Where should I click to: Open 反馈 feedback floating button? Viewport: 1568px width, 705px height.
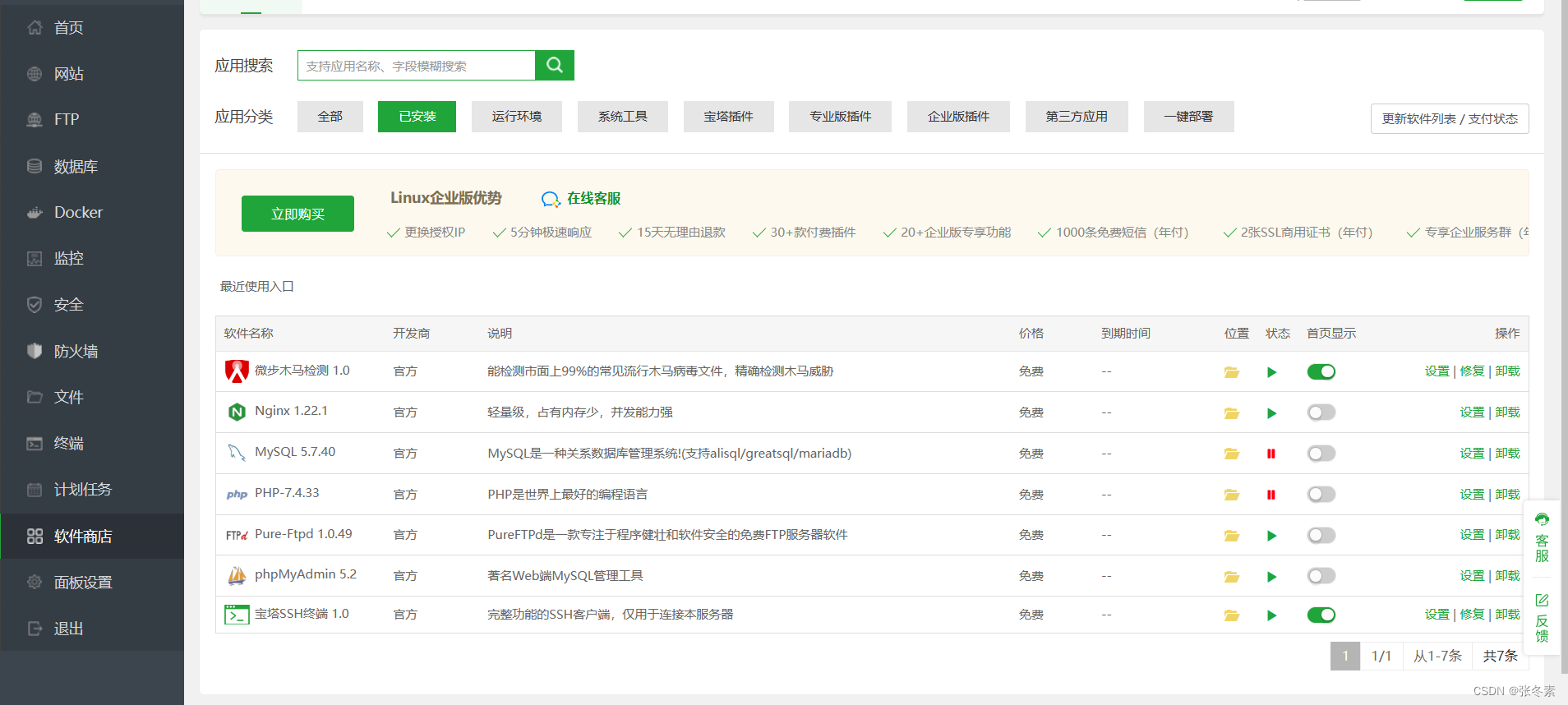click(x=1542, y=618)
